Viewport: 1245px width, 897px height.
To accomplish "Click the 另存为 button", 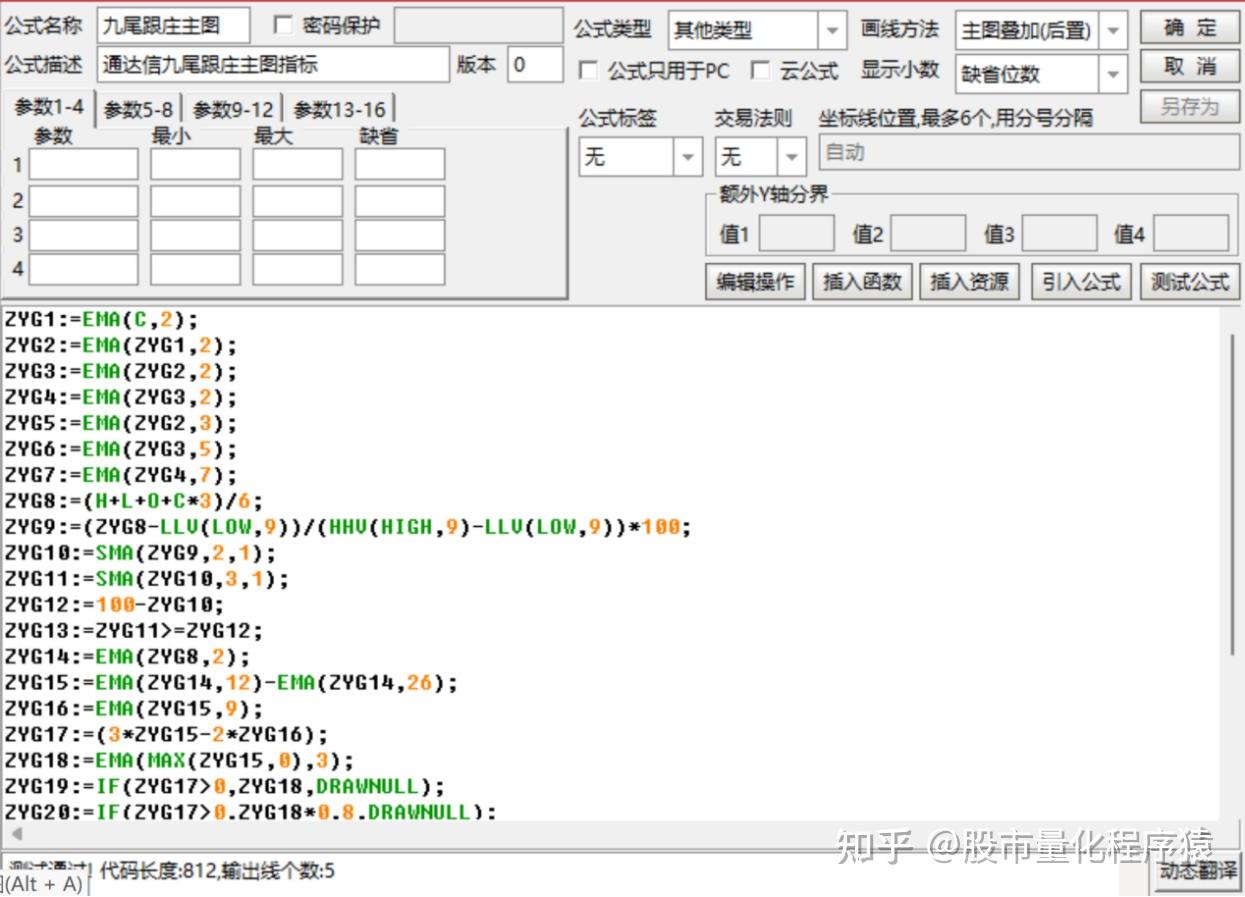I will [1190, 107].
